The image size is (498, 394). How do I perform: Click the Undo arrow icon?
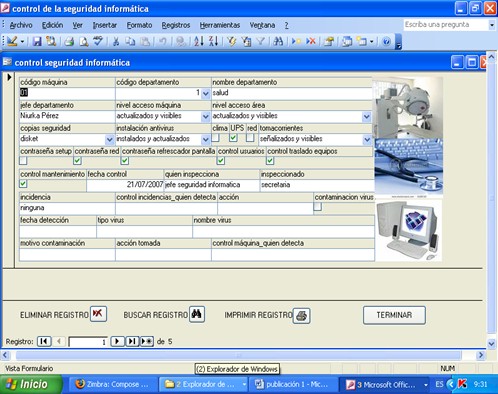tap(162, 41)
